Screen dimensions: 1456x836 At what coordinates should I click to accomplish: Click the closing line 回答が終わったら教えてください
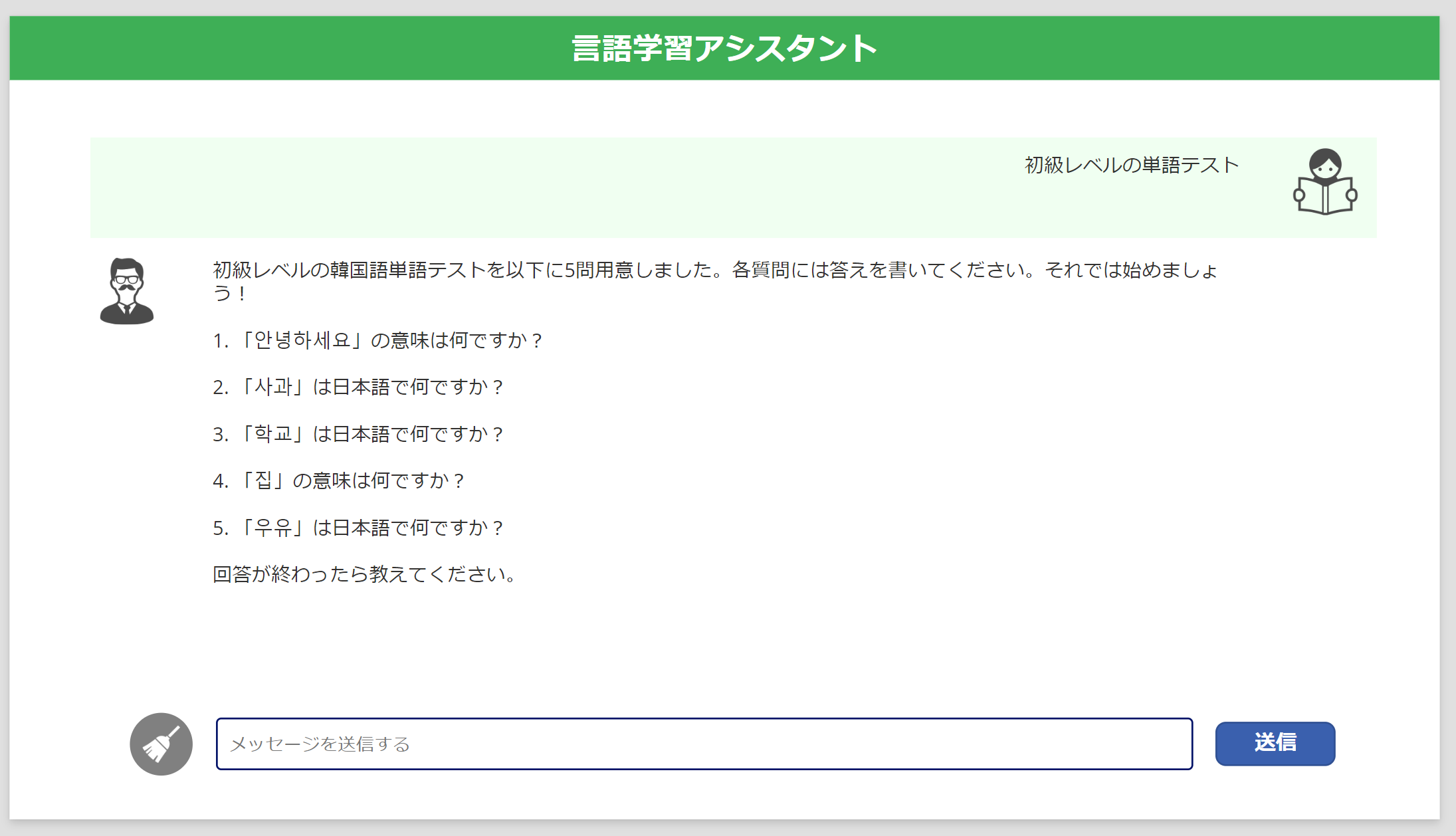[x=364, y=574]
